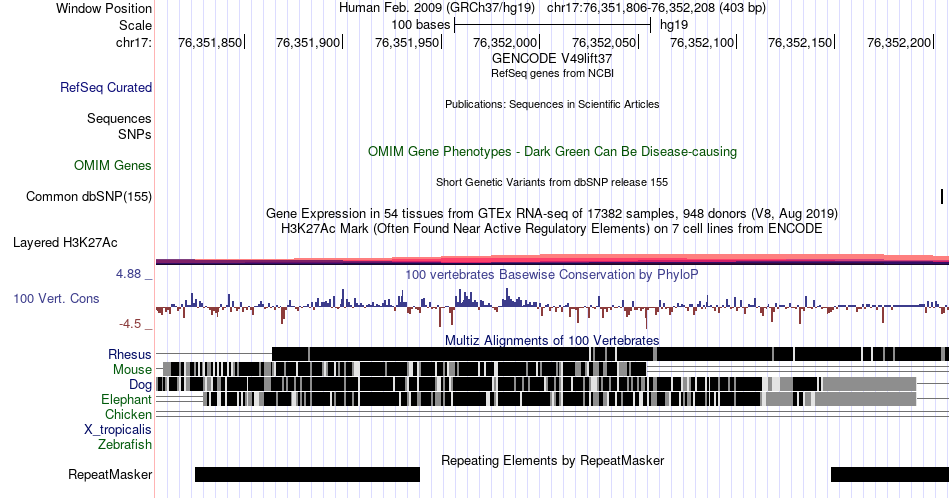Click the OMIM Gene Phenotypes track title
The image size is (950, 498).
coord(552,151)
